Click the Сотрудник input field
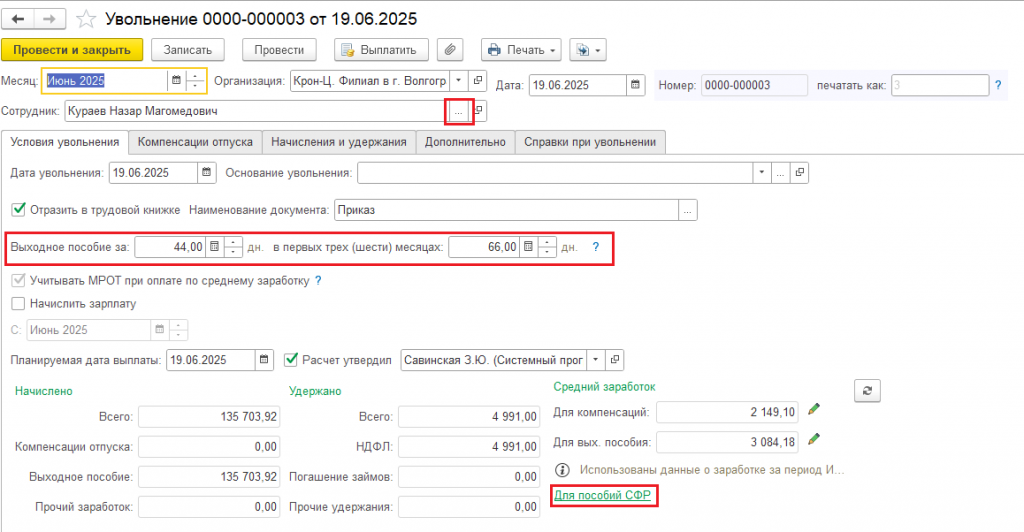This screenshot has height=532, width=1024. click(x=255, y=111)
